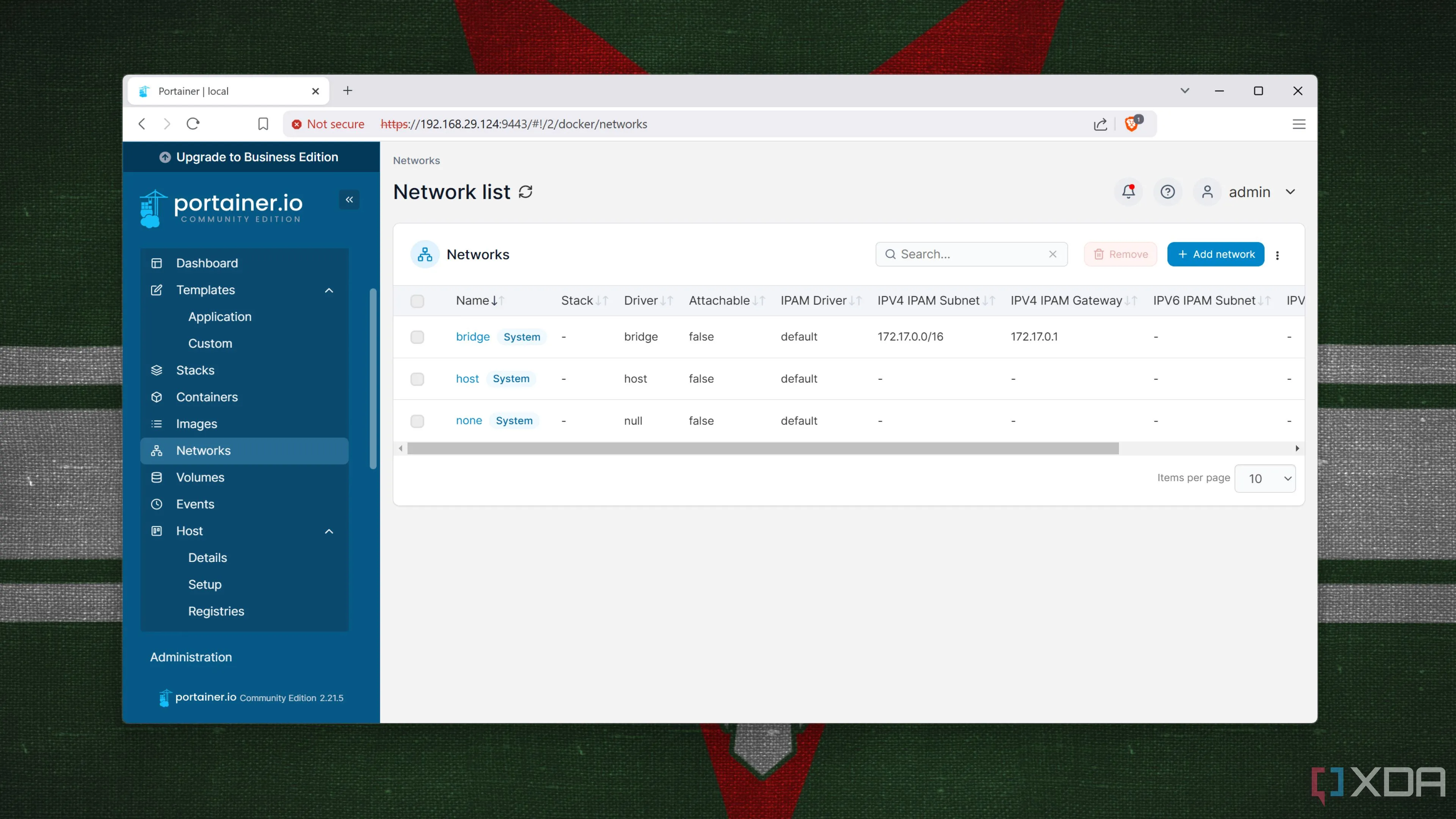Image resolution: width=1456 pixels, height=819 pixels.
Task: Go to Stacks in the sidebar
Action: click(x=244, y=370)
